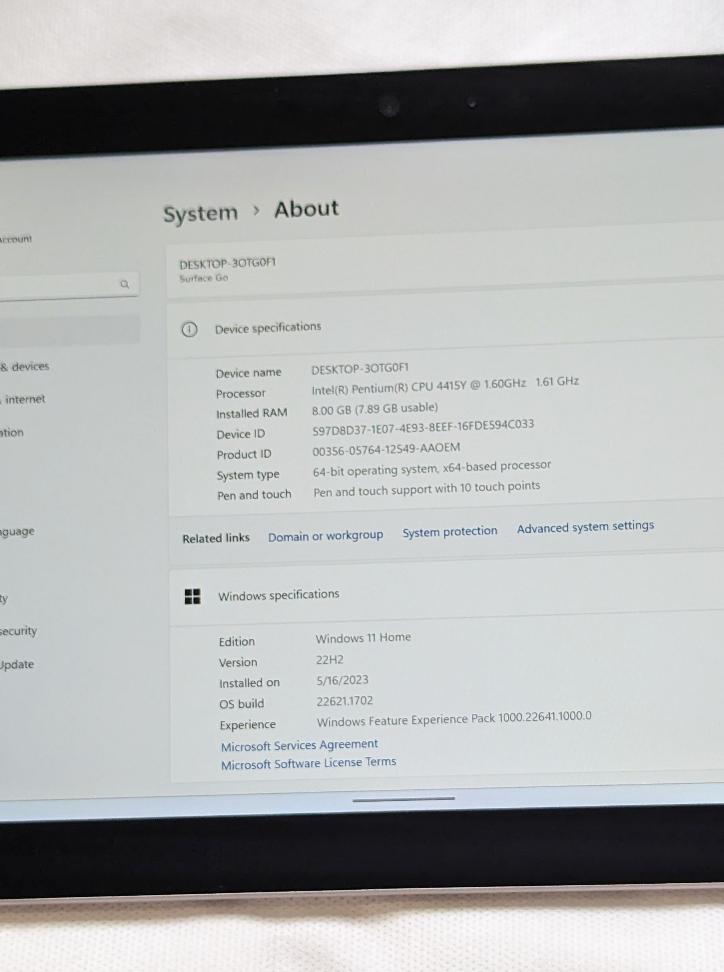Click the Version value 22H2
The height and width of the screenshot is (972, 724).
coord(330,660)
